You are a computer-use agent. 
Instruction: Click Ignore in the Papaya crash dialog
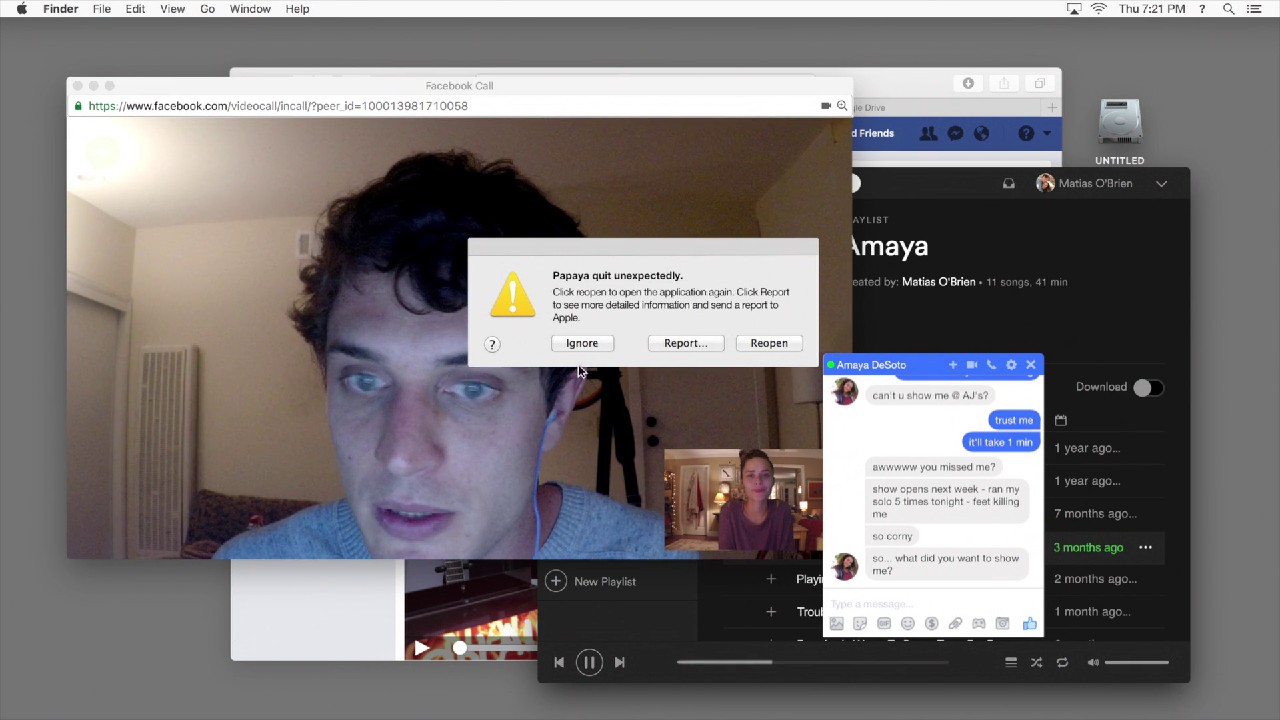[582, 343]
